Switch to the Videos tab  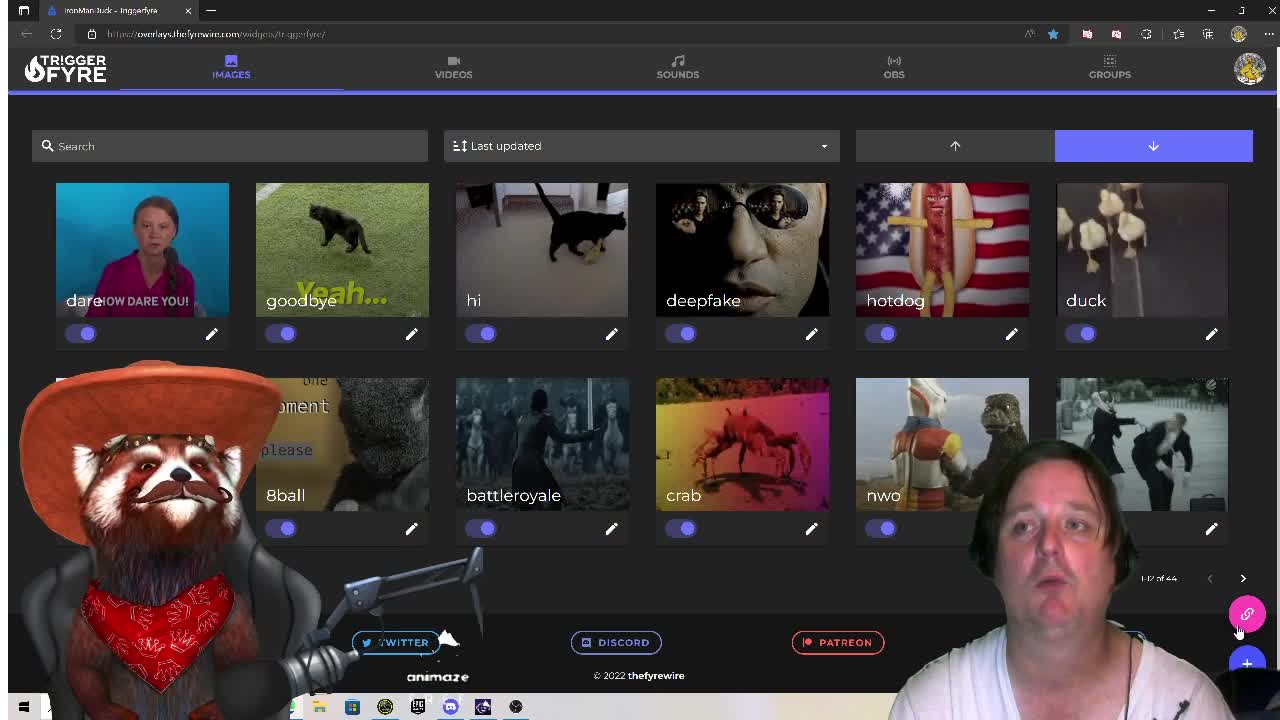coord(453,67)
